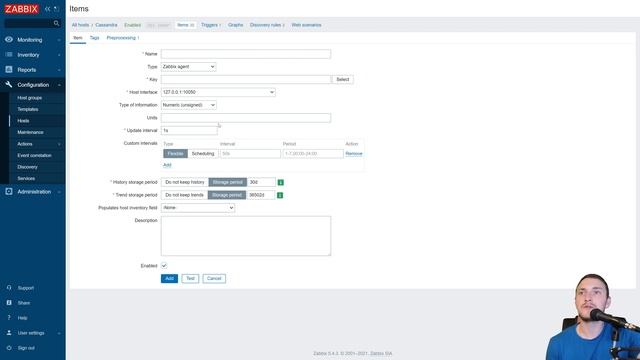Click the User settings person icon
Viewport: 640px width, 360px height.
[x=9, y=333]
